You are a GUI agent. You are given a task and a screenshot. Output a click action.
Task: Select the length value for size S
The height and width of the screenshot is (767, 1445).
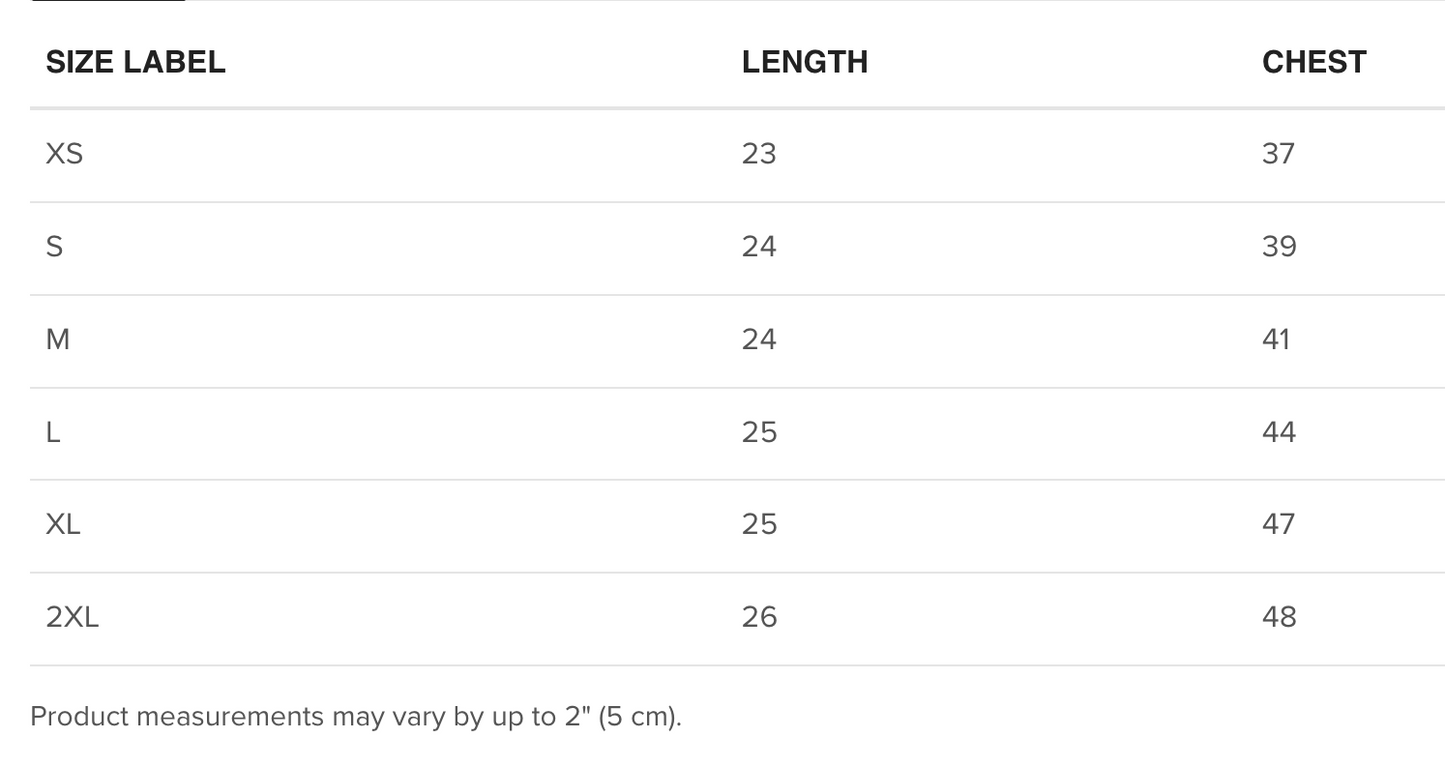point(759,247)
